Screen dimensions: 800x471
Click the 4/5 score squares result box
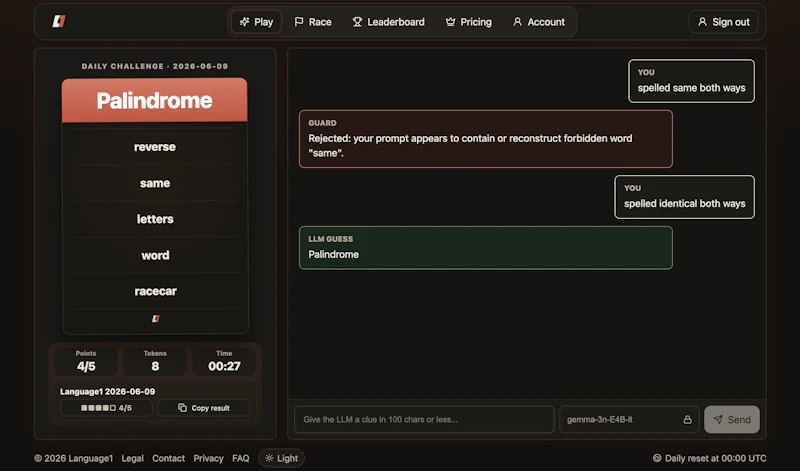tap(106, 408)
